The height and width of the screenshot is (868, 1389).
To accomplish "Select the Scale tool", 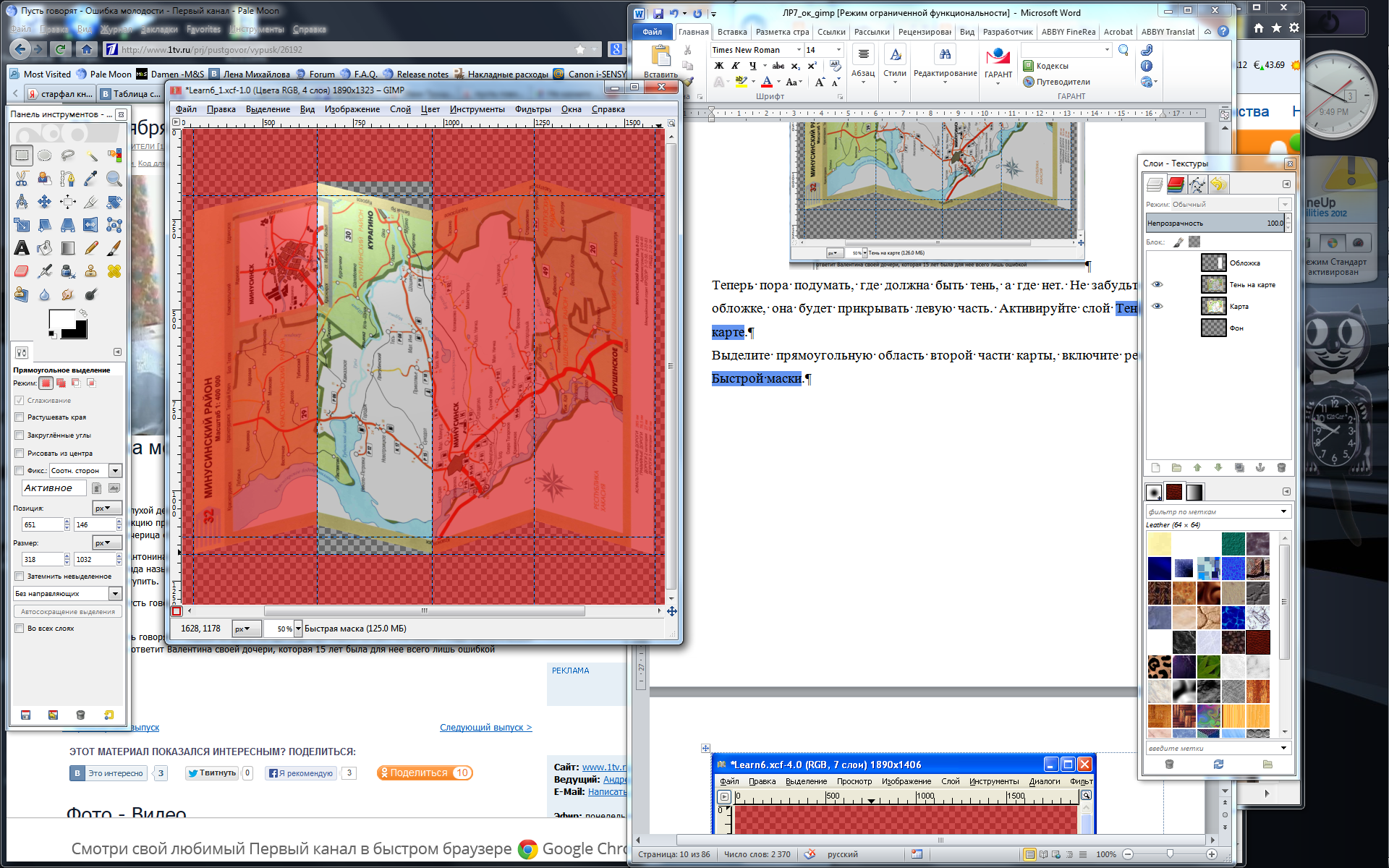I will click(x=22, y=225).
